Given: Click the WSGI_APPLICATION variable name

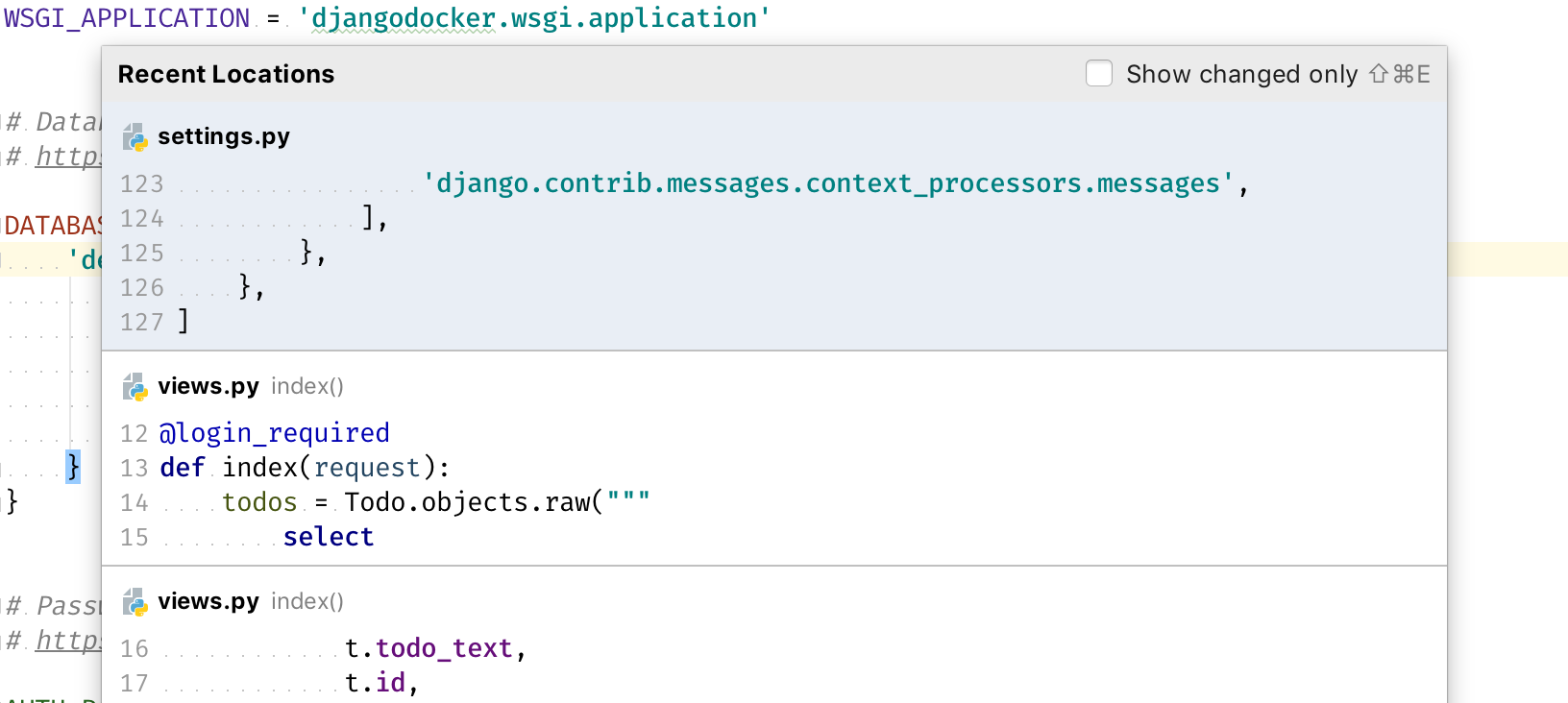Looking at the screenshot, I should 127,18.
